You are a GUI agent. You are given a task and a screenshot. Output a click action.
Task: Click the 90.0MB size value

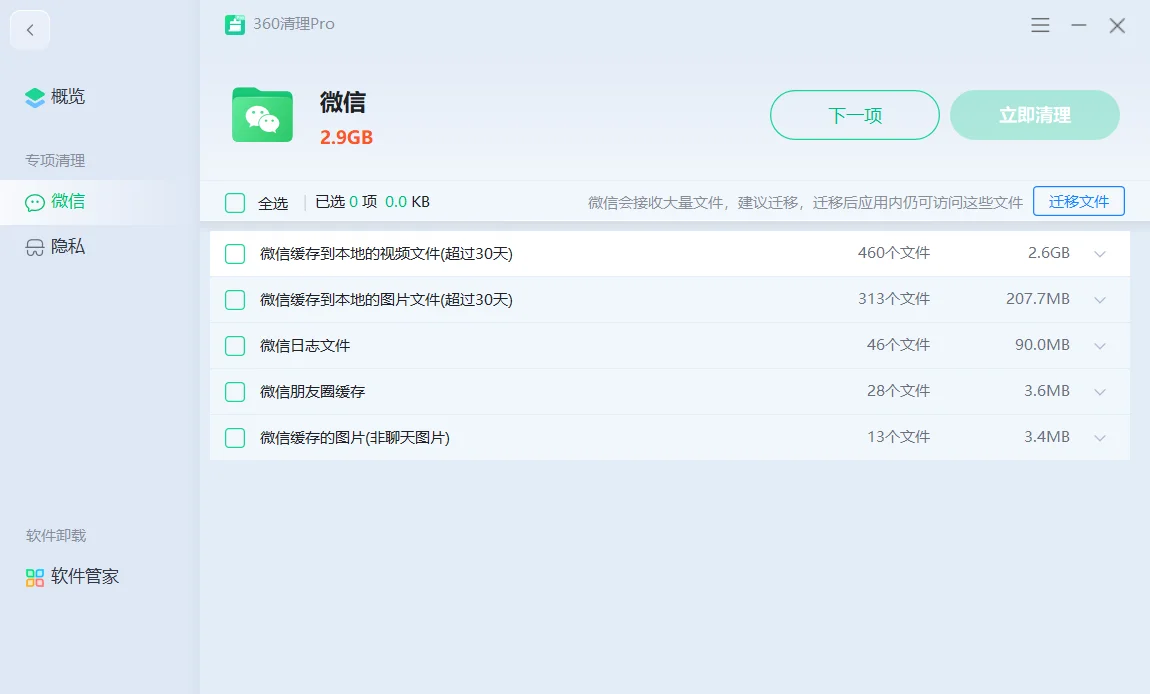click(x=1042, y=345)
